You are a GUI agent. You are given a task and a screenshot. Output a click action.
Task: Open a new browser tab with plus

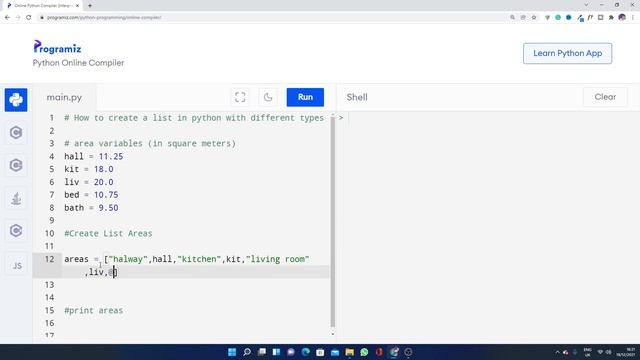click(90, 6)
